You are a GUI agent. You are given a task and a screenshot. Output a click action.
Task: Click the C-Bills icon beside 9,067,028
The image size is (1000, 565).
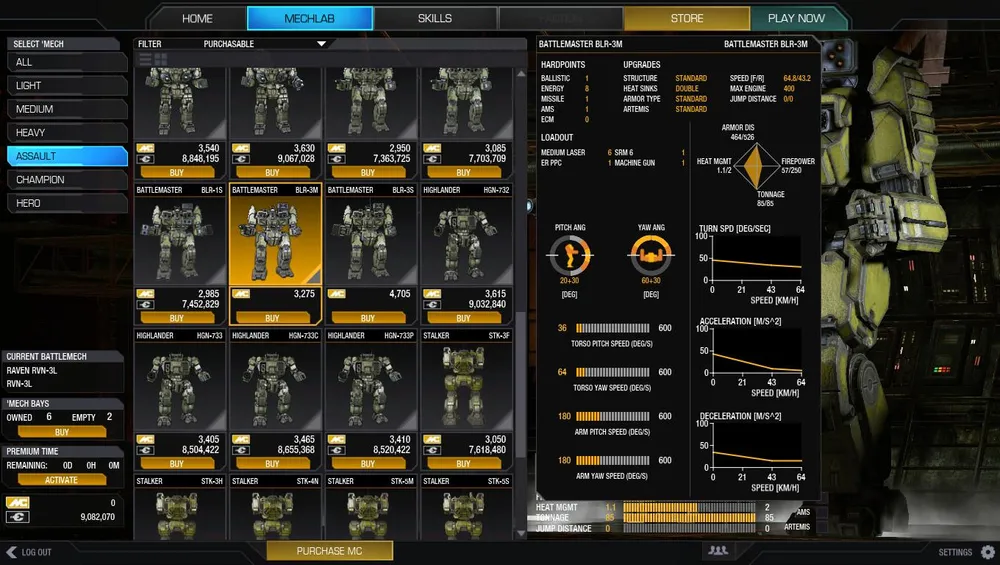pyautogui.click(x=241, y=159)
